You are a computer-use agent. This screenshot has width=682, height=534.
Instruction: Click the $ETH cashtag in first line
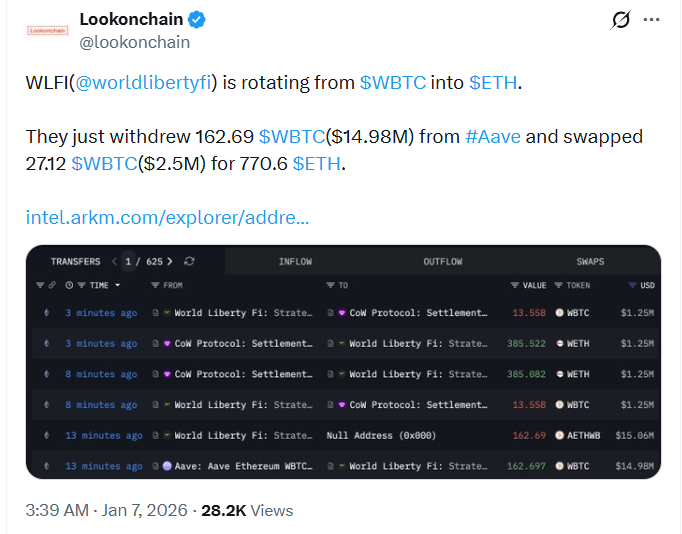(x=493, y=83)
